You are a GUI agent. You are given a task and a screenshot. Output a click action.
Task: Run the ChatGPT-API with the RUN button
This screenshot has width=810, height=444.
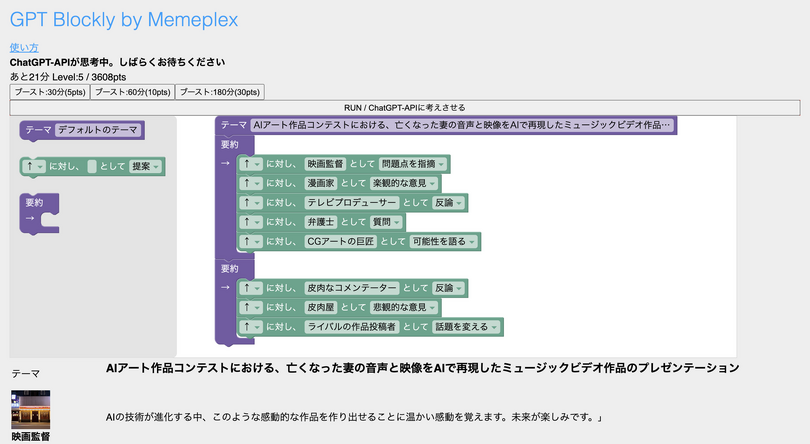click(x=404, y=108)
